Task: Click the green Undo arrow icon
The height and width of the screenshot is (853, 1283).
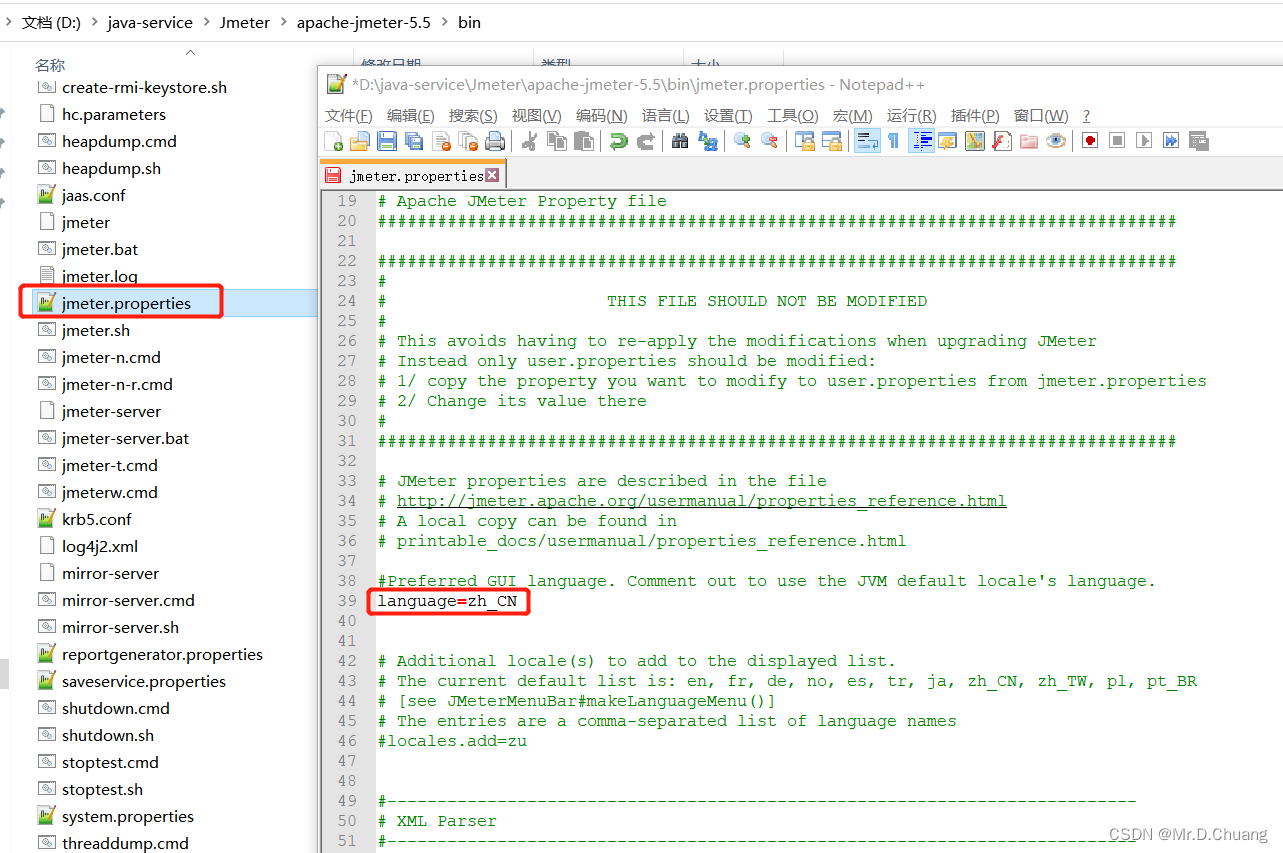Action: click(x=620, y=141)
